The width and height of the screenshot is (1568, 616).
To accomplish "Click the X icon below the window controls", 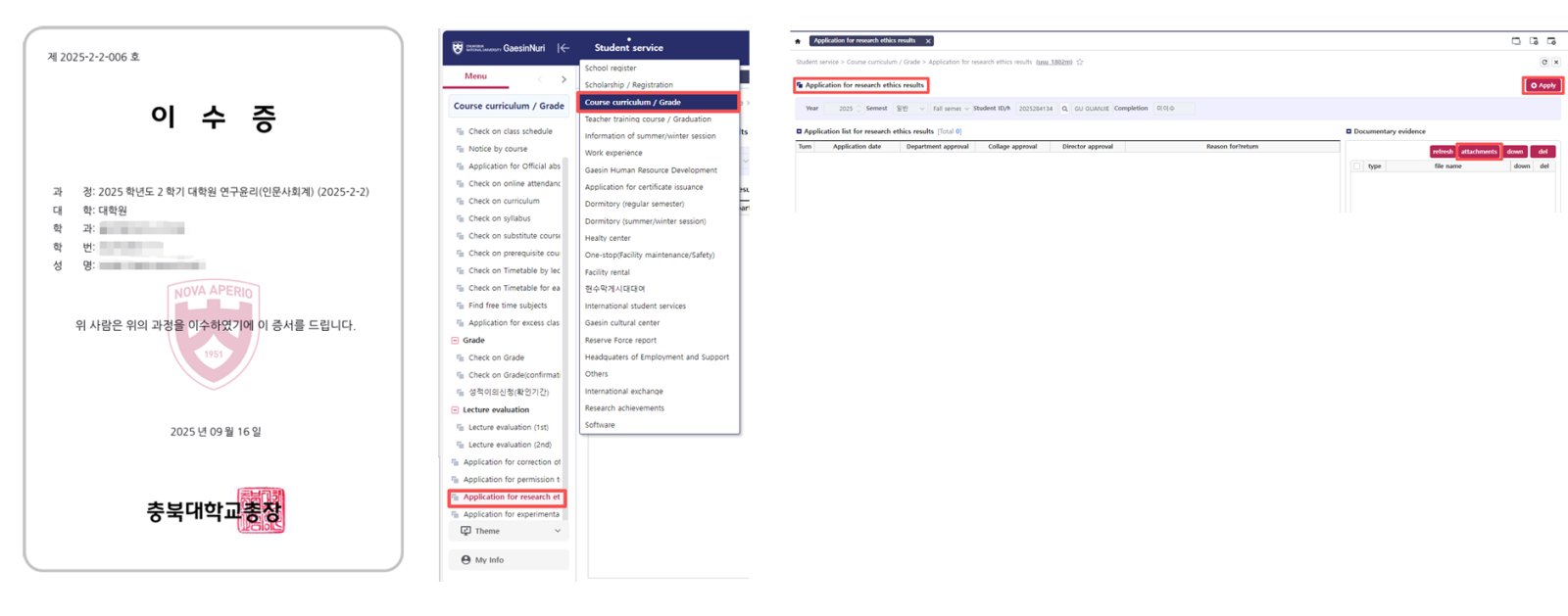I will click(1556, 62).
